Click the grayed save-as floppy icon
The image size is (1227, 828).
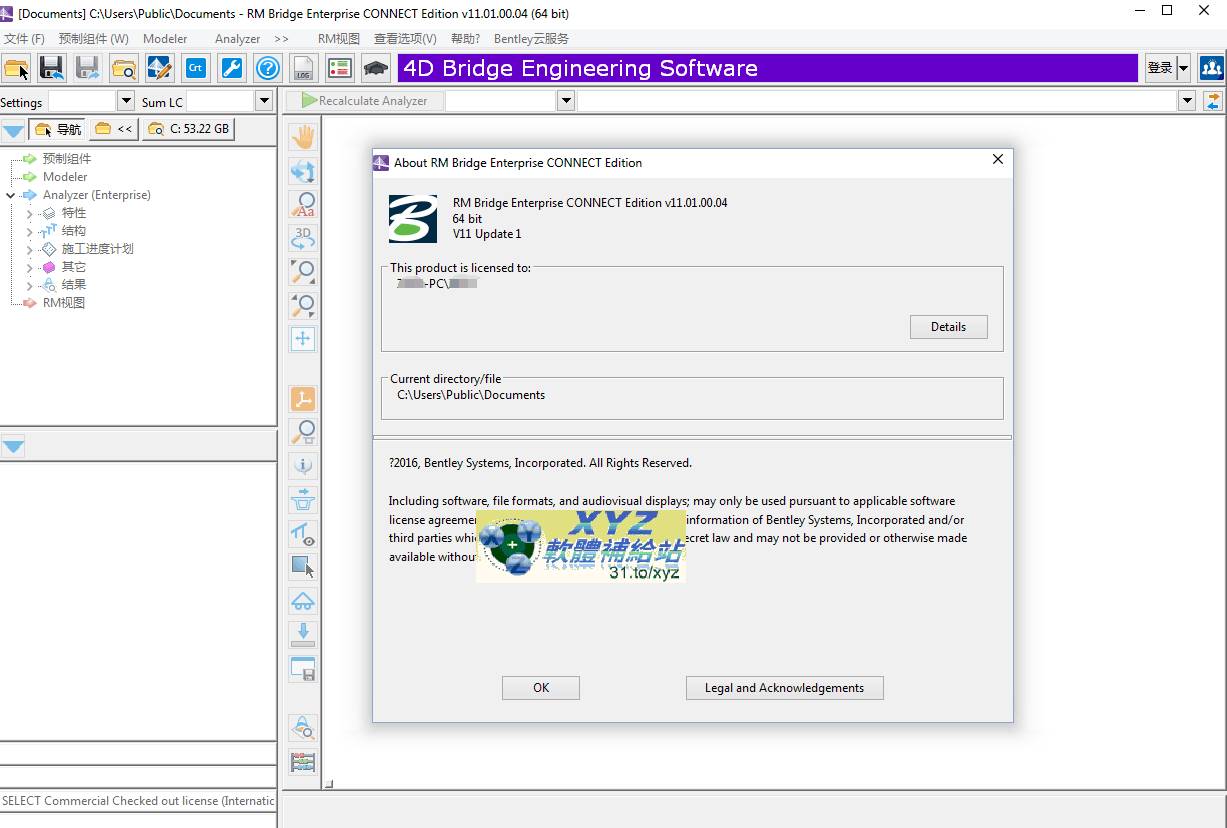(88, 68)
